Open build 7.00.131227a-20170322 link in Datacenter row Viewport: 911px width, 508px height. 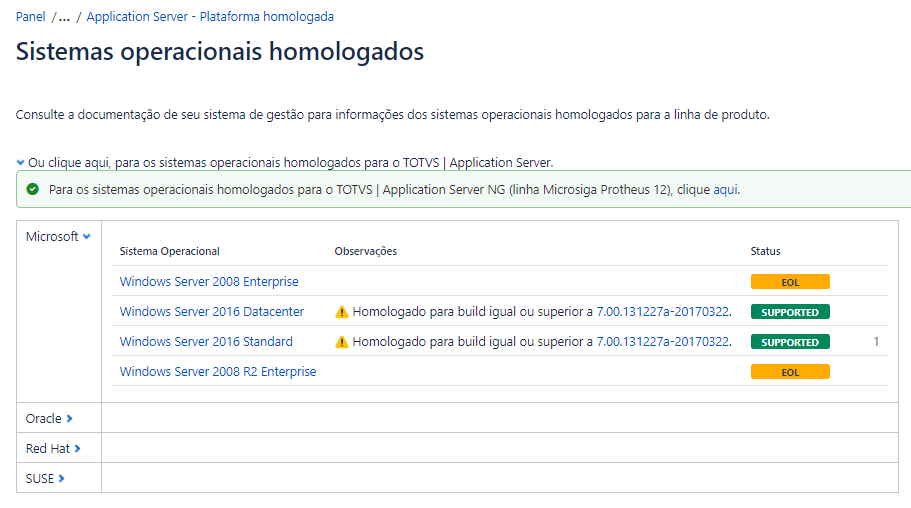[664, 312]
